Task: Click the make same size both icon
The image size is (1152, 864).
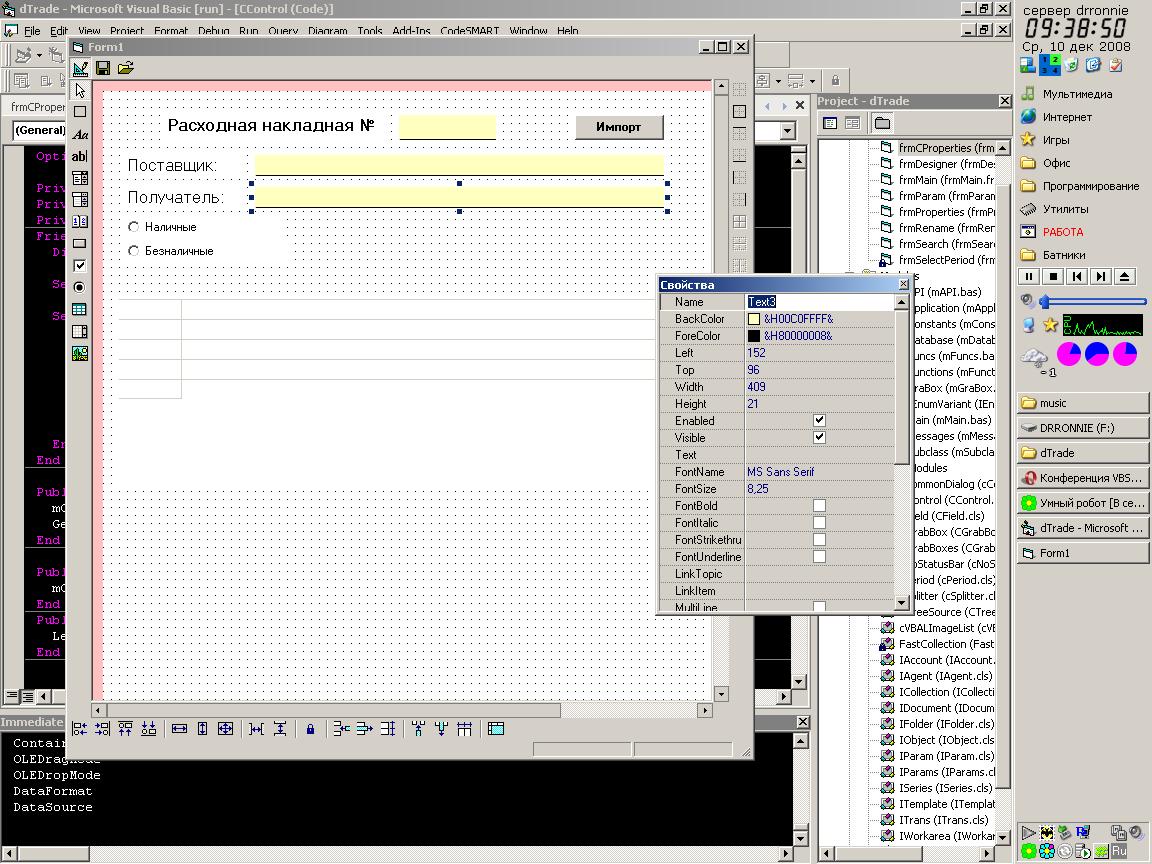Action: point(226,729)
